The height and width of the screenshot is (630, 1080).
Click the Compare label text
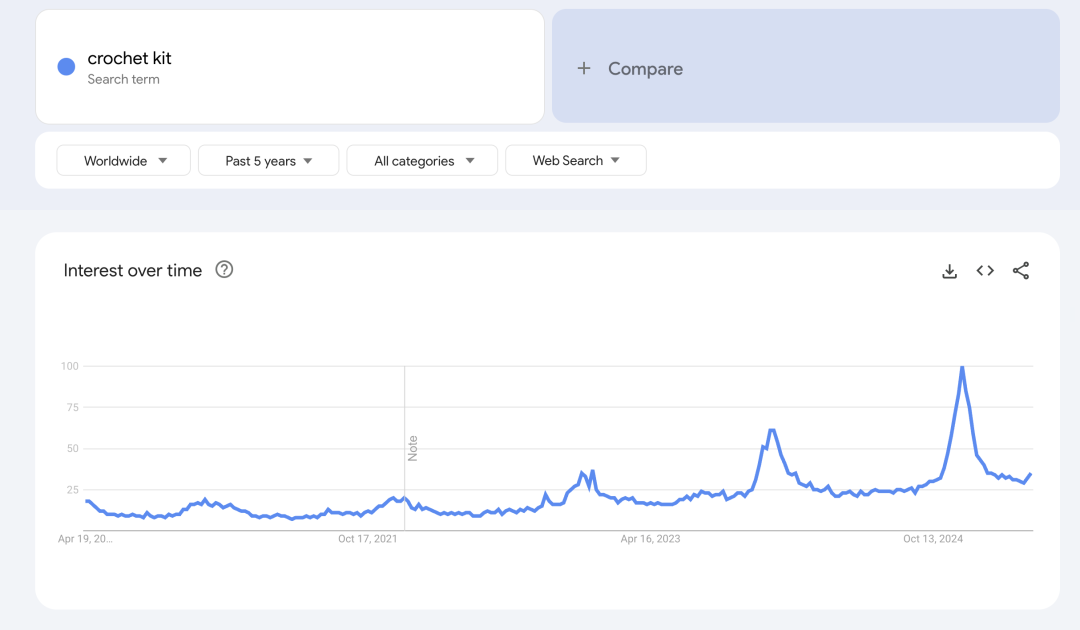(645, 69)
